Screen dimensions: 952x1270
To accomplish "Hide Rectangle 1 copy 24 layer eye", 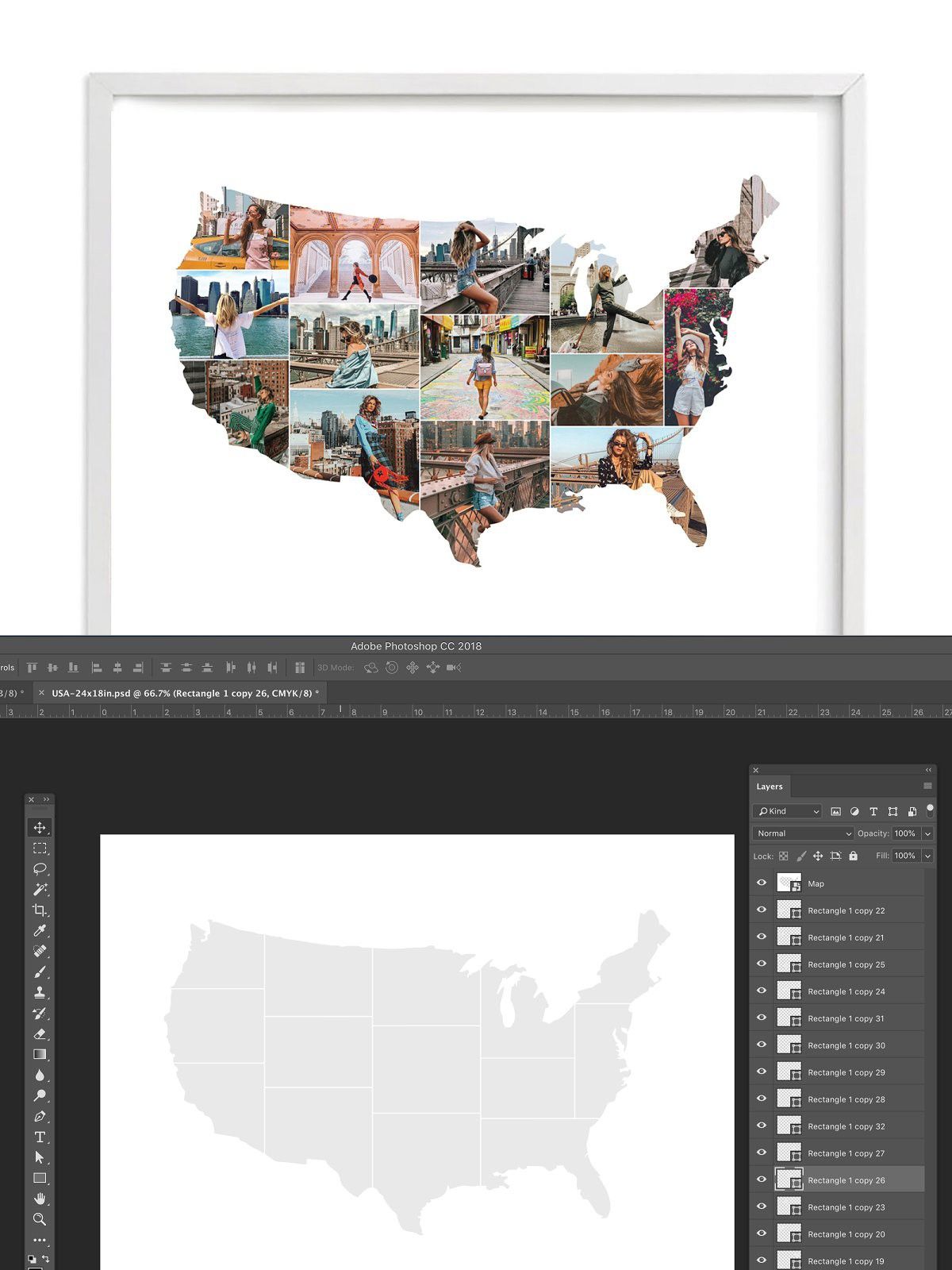I will tap(762, 991).
